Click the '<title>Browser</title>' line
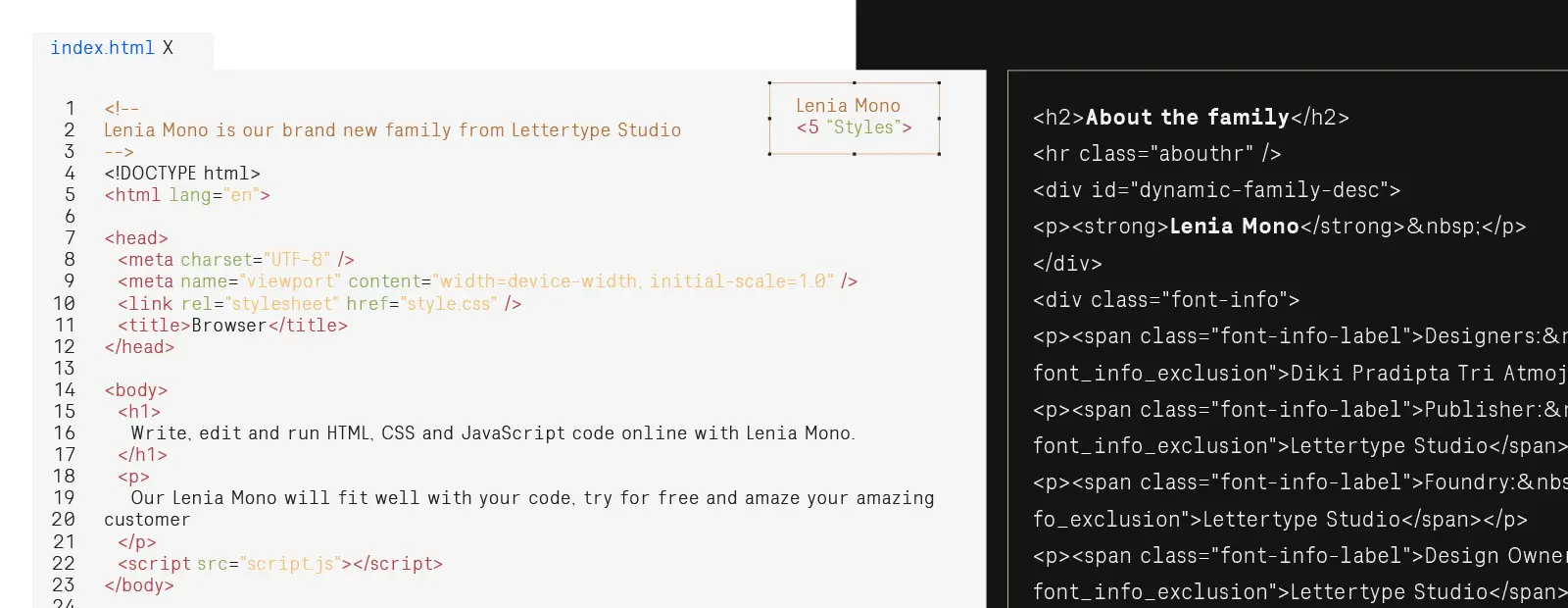1568x608 pixels. pyautogui.click(x=233, y=325)
